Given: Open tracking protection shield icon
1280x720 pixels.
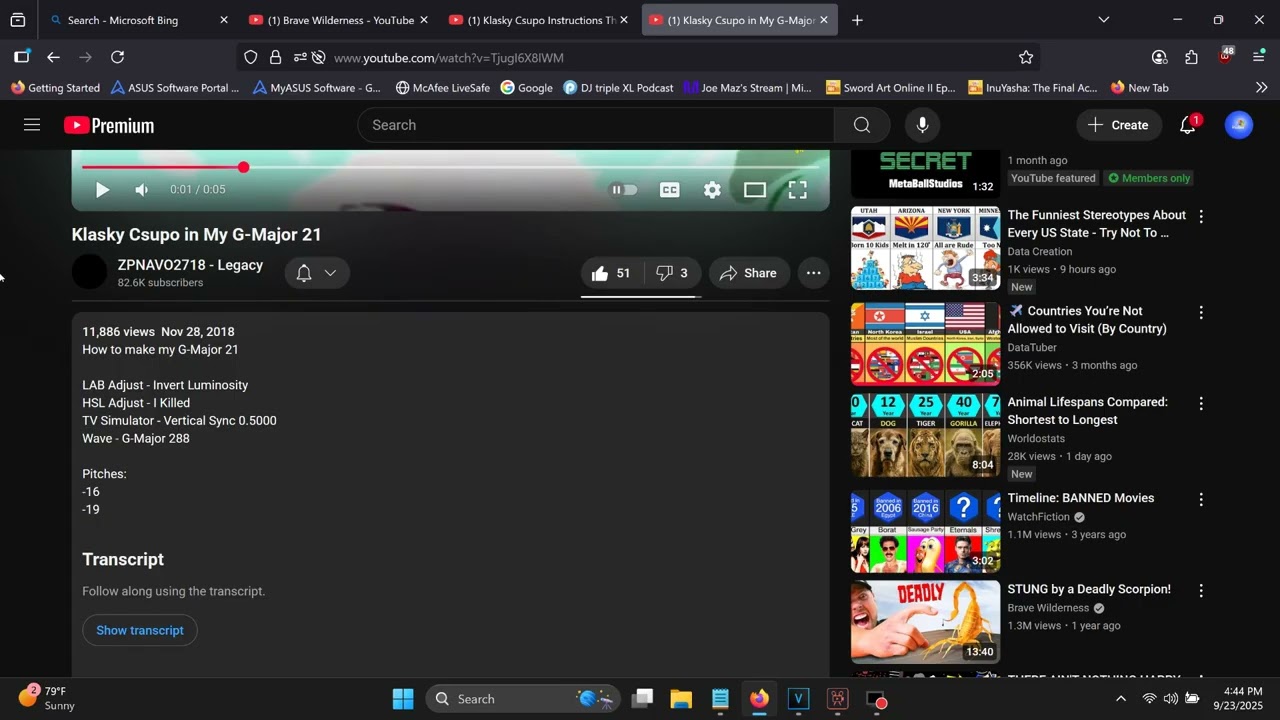Looking at the screenshot, I should pyautogui.click(x=251, y=58).
